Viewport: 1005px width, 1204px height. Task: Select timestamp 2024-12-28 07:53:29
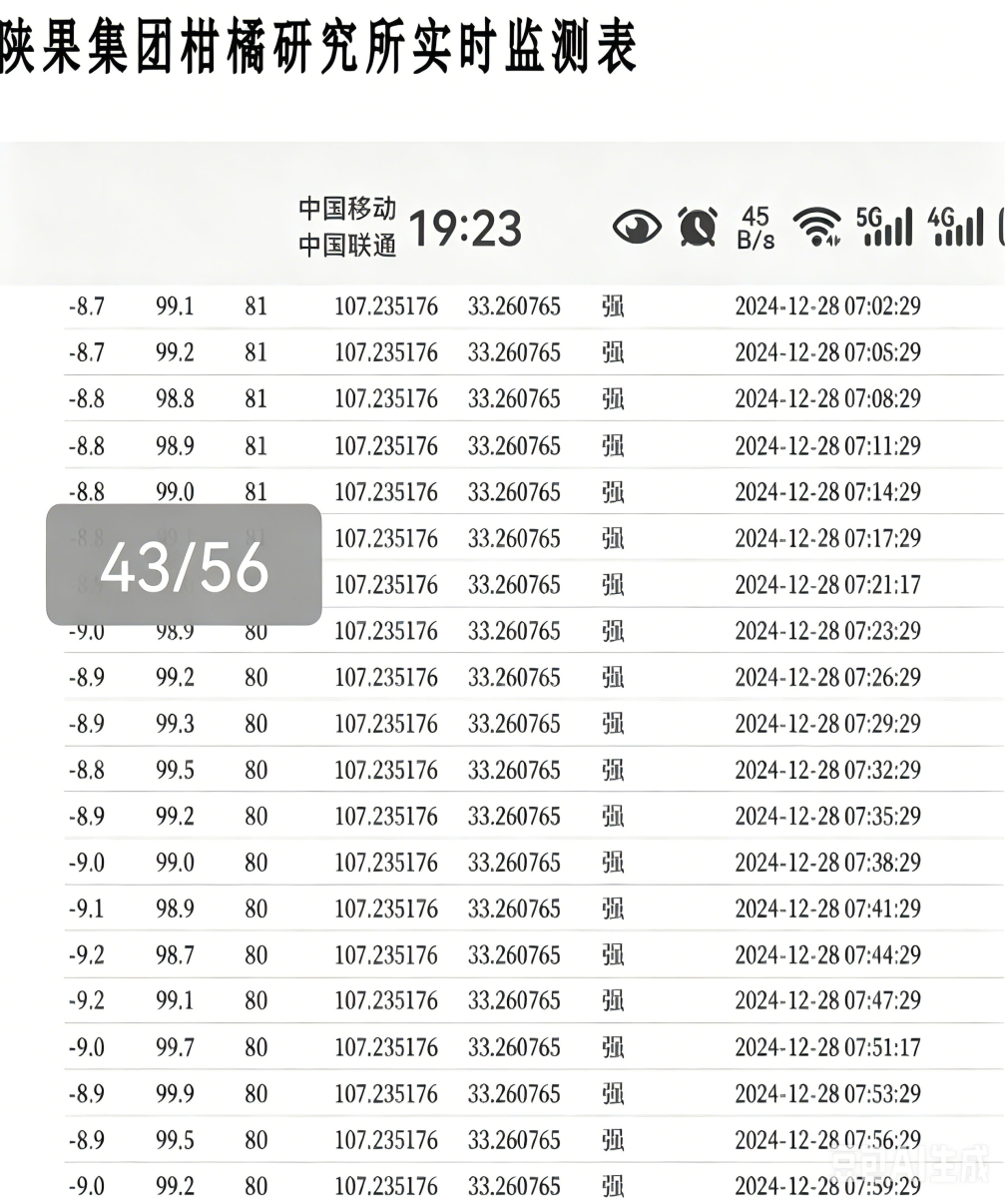click(x=827, y=1094)
